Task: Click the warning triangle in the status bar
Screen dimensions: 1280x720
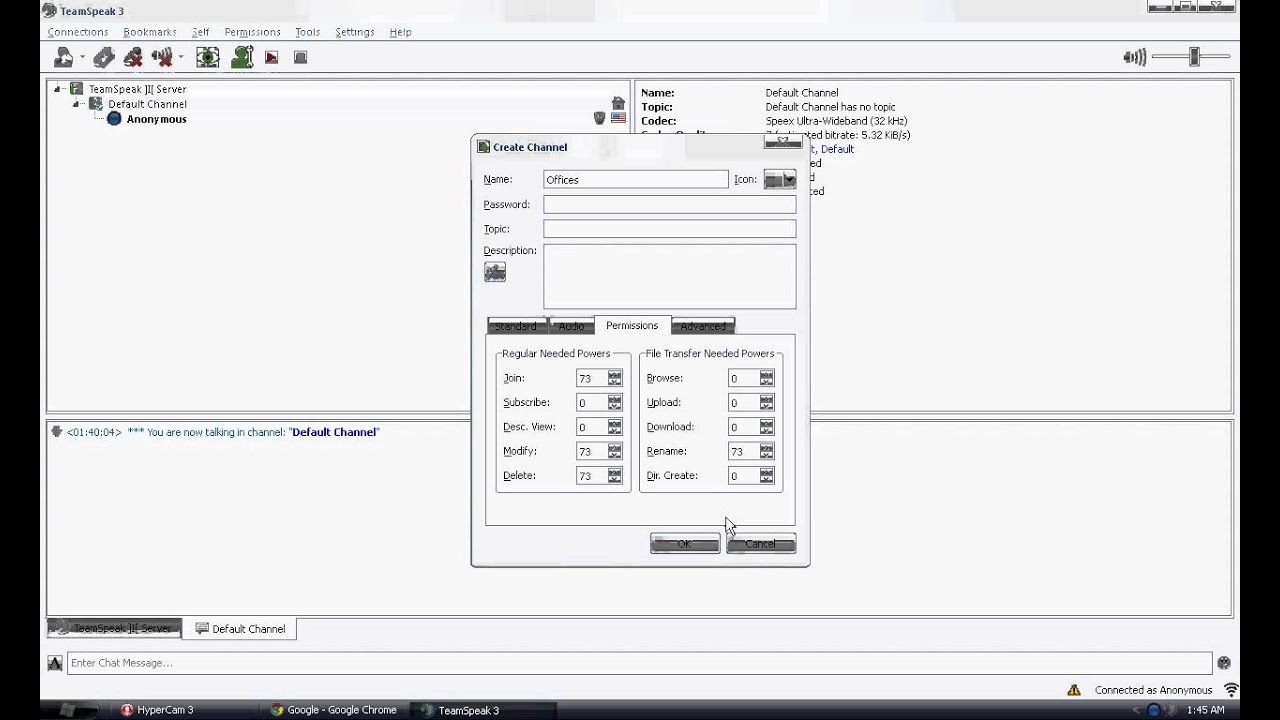Action: point(1074,690)
